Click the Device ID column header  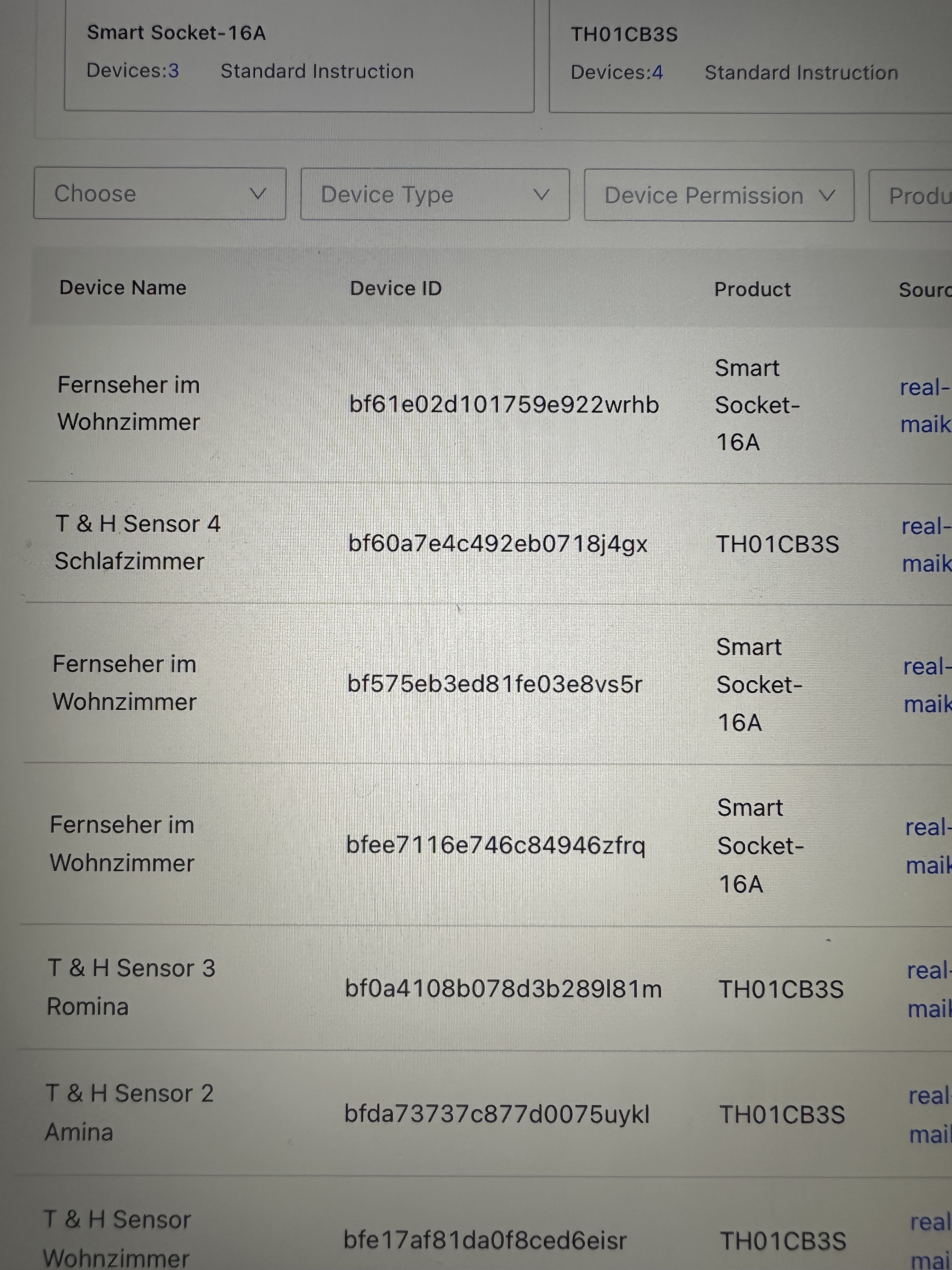point(396,288)
